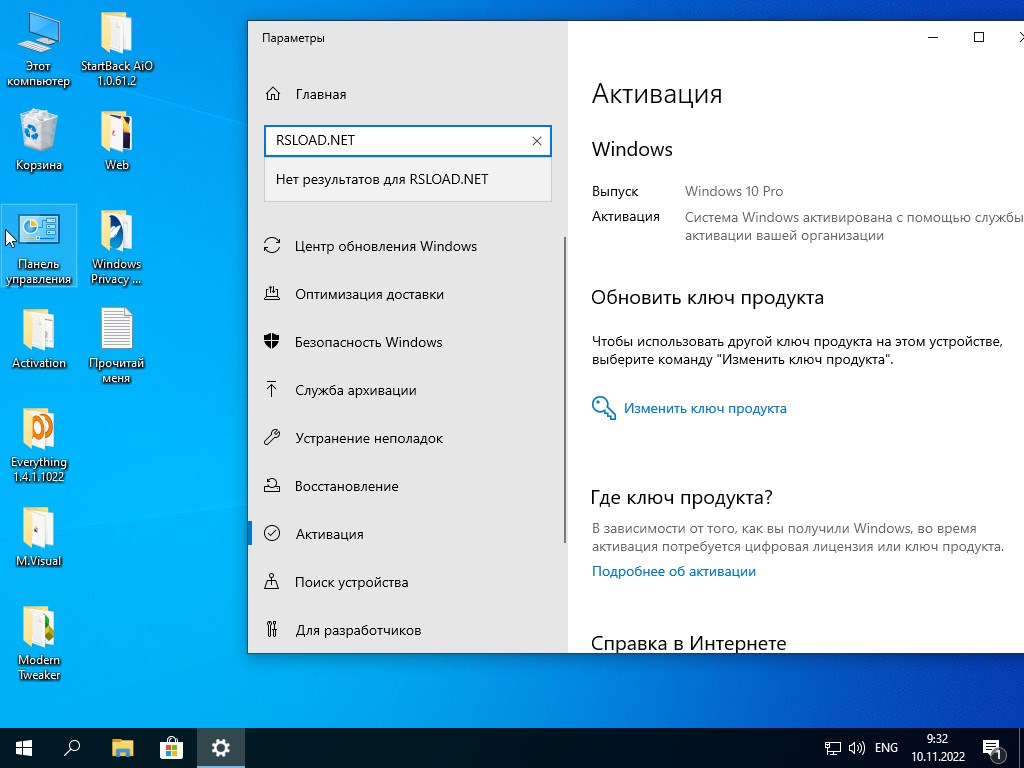Return to Главная settings page
This screenshot has height=768, width=1024.
pos(318,94)
